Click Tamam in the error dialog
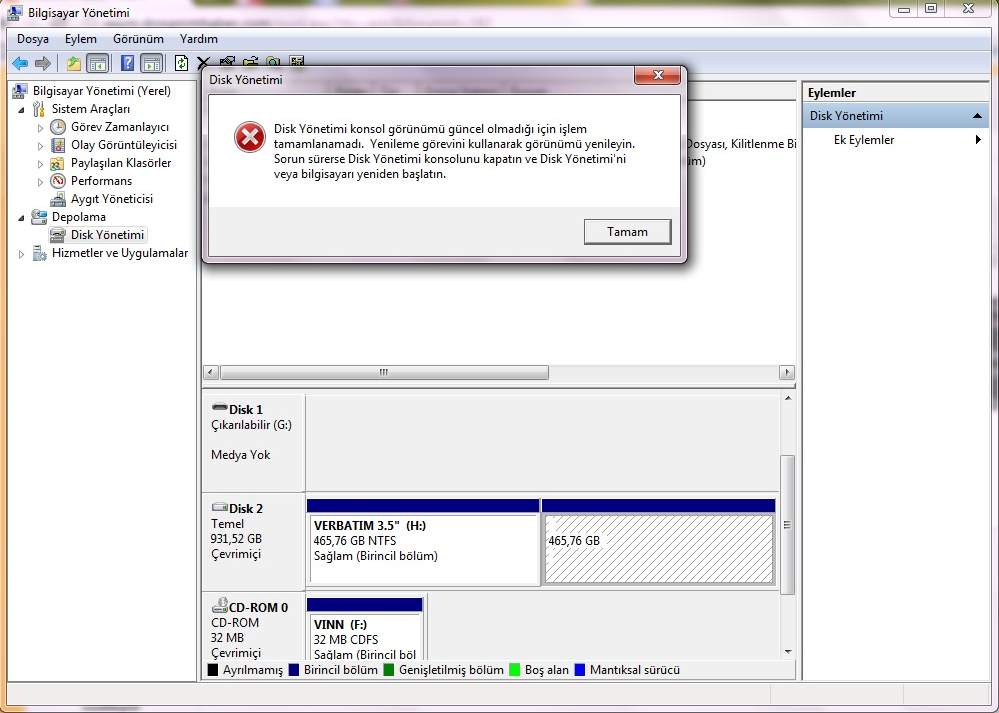Image resolution: width=999 pixels, height=713 pixels. click(x=628, y=231)
